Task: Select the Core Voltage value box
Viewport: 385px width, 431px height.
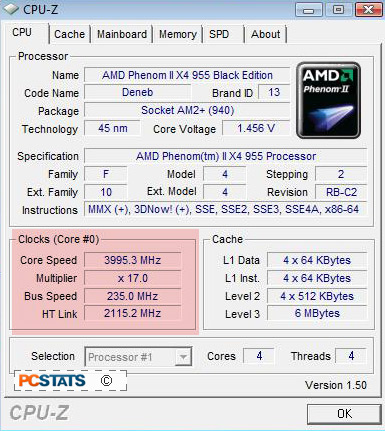Action: pos(256,128)
